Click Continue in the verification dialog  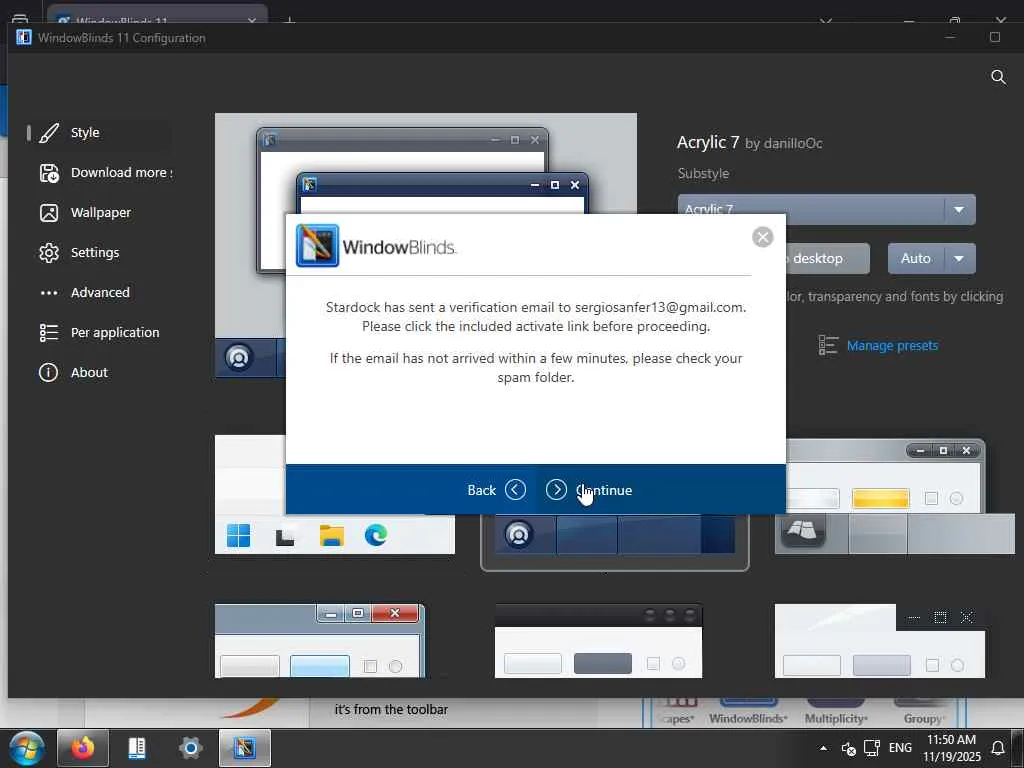point(589,490)
